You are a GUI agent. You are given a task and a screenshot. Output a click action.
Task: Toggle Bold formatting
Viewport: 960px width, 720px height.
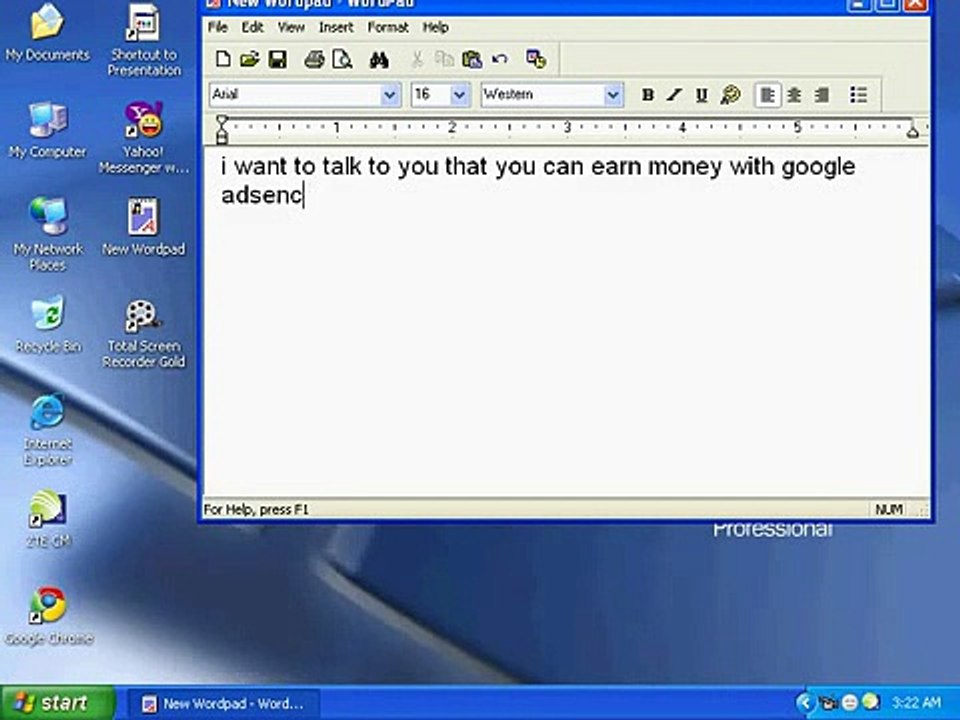(648, 95)
